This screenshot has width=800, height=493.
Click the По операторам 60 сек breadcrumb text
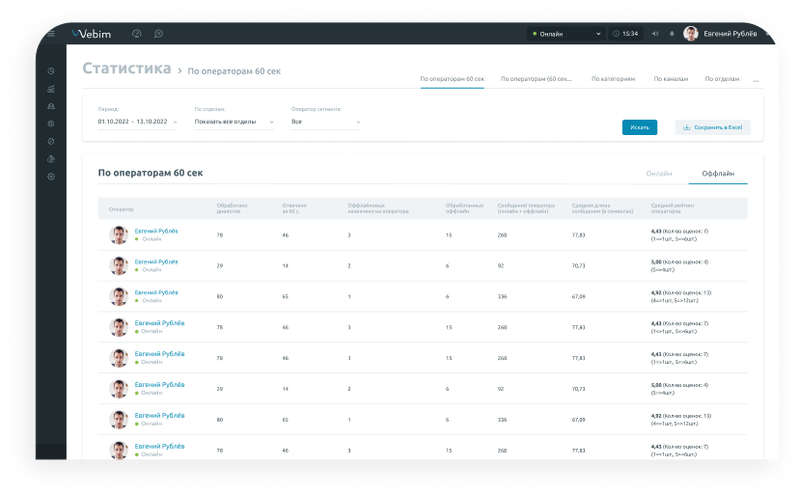click(234, 71)
